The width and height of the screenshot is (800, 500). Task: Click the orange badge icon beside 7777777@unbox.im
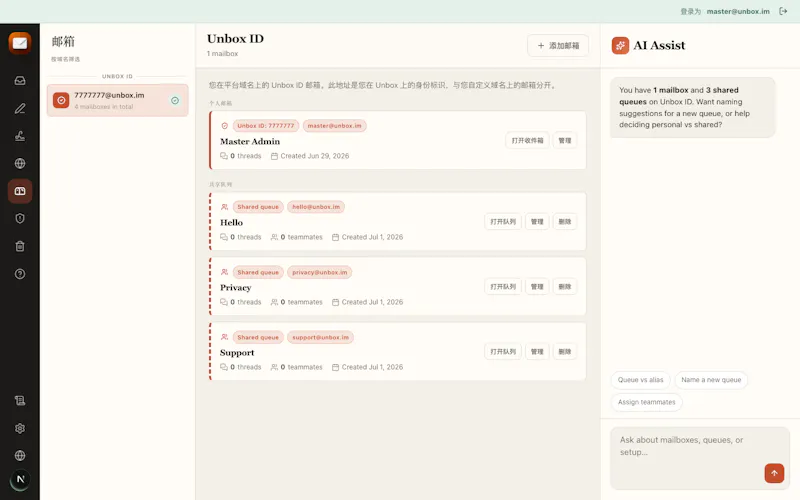coord(61,101)
